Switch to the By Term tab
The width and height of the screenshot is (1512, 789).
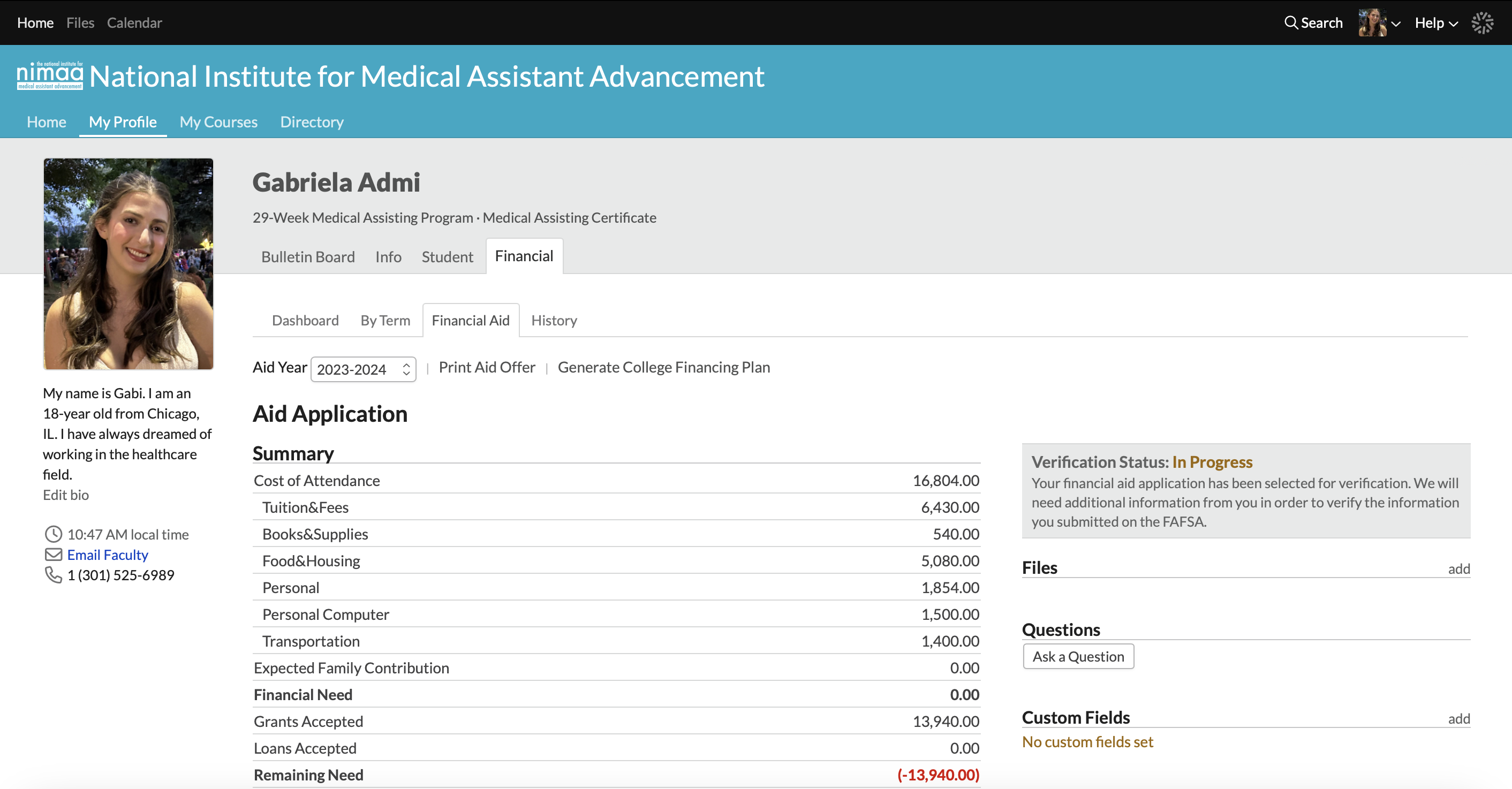(385, 320)
